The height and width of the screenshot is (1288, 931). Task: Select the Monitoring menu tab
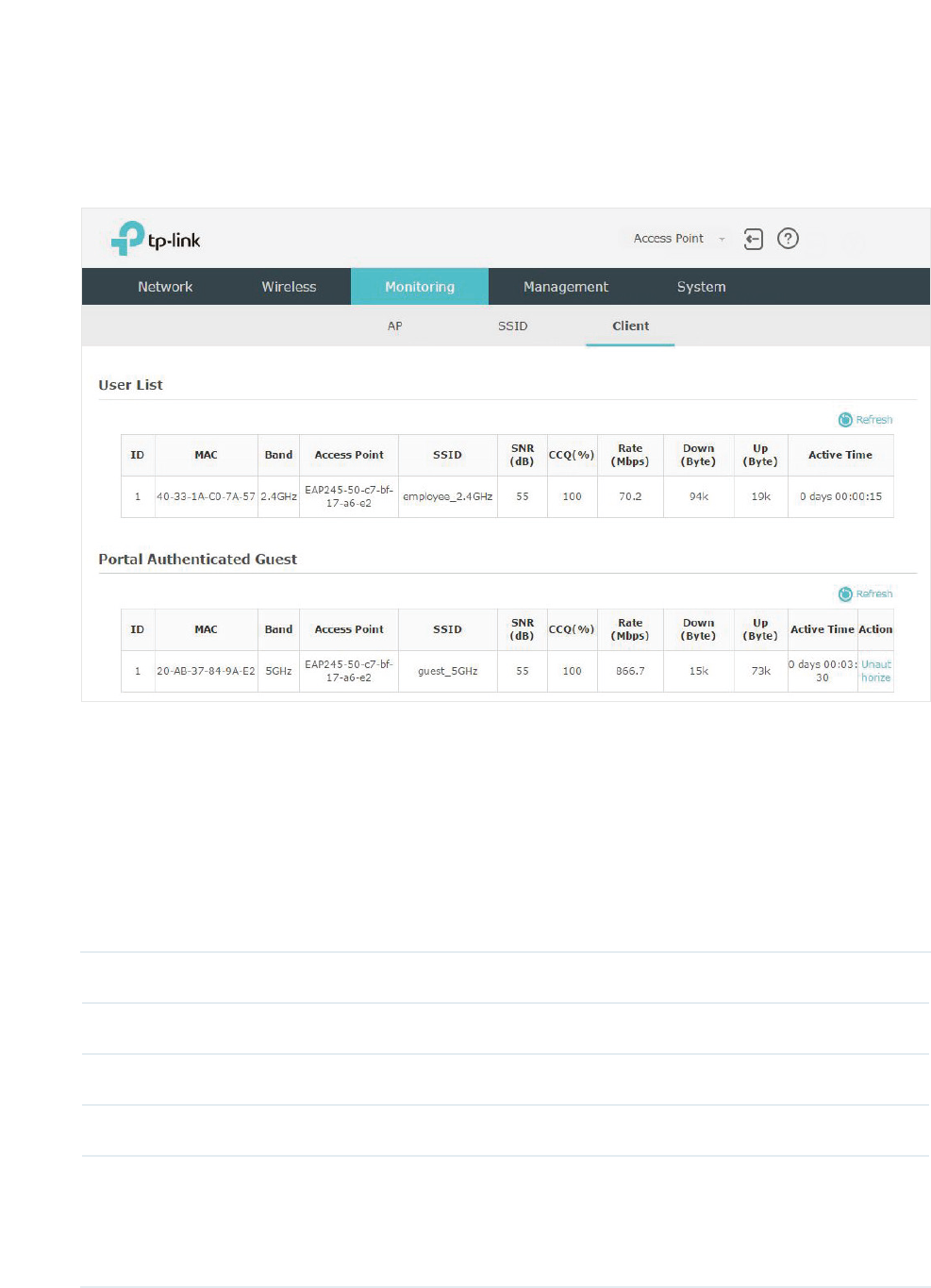pos(420,287)
